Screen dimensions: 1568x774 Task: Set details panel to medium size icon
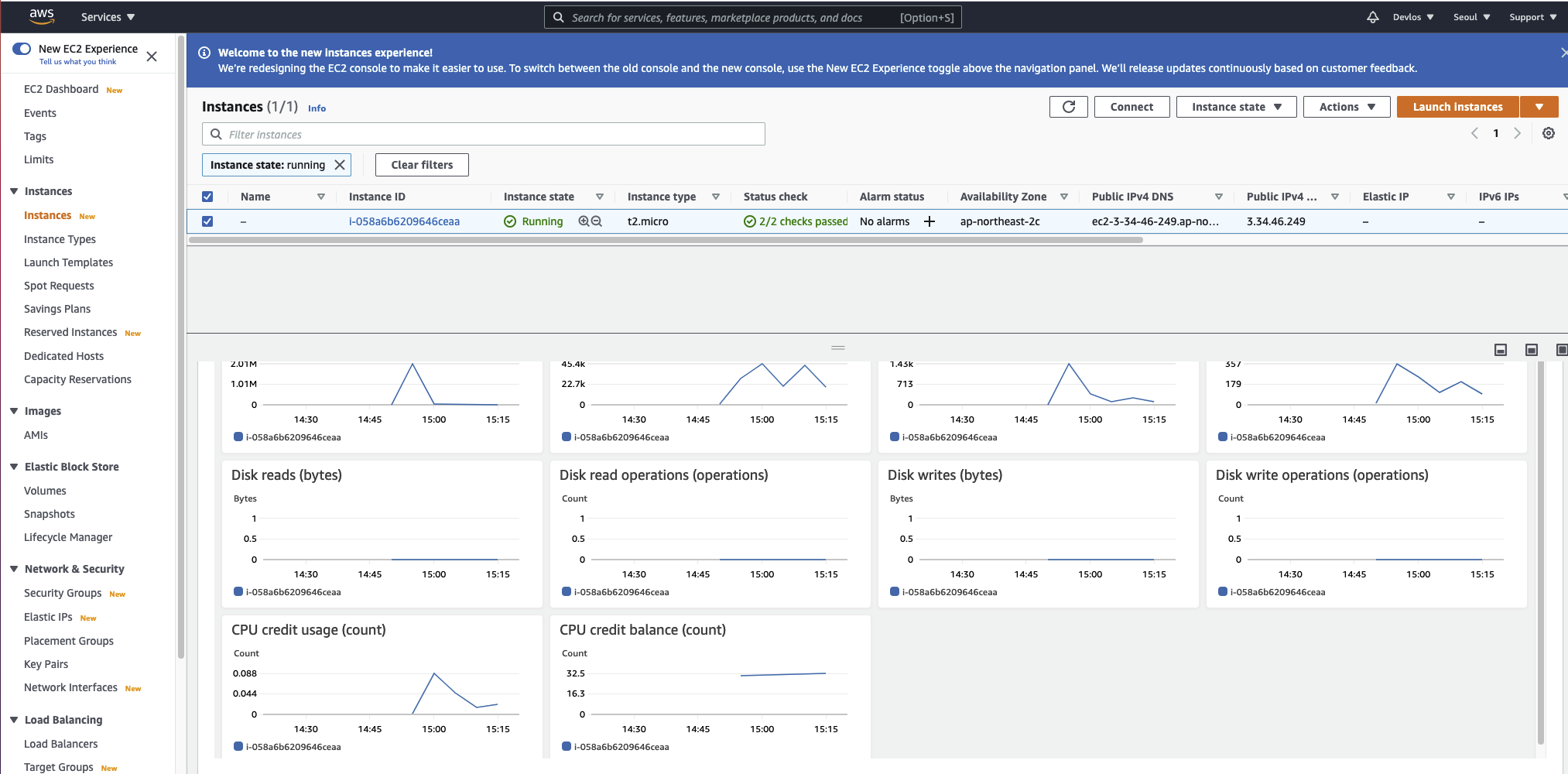tap(1532, 350)
